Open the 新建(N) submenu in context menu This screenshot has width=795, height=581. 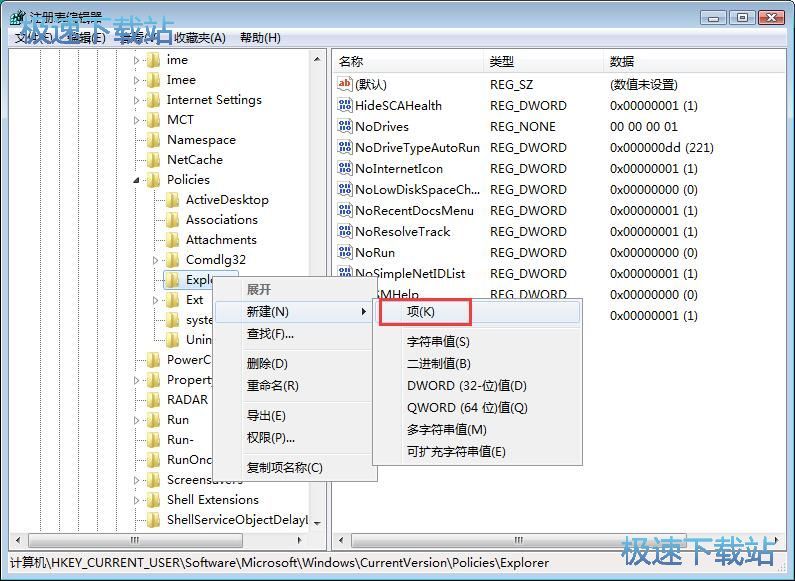pos(294,312)
